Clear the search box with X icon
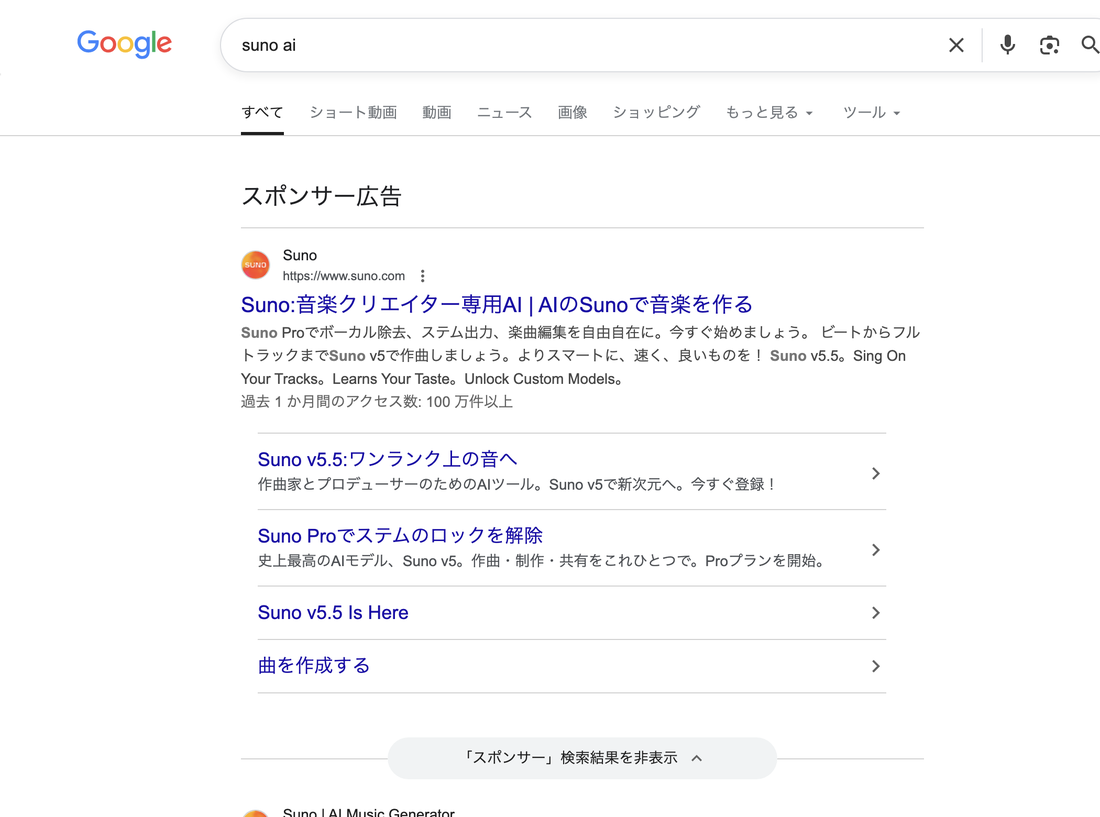Viewport: 1100px width, 817px height. pyautogui.click(x=956, y=45)
